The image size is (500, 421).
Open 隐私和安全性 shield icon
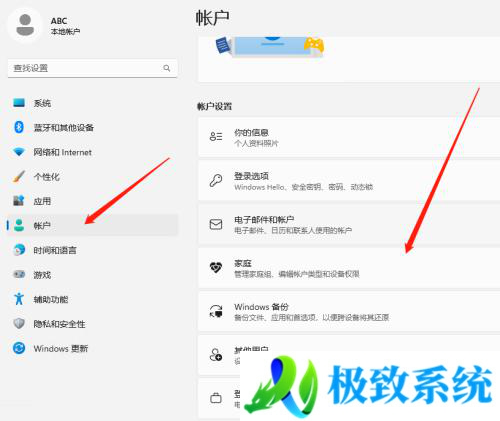[x=19, y=323]
